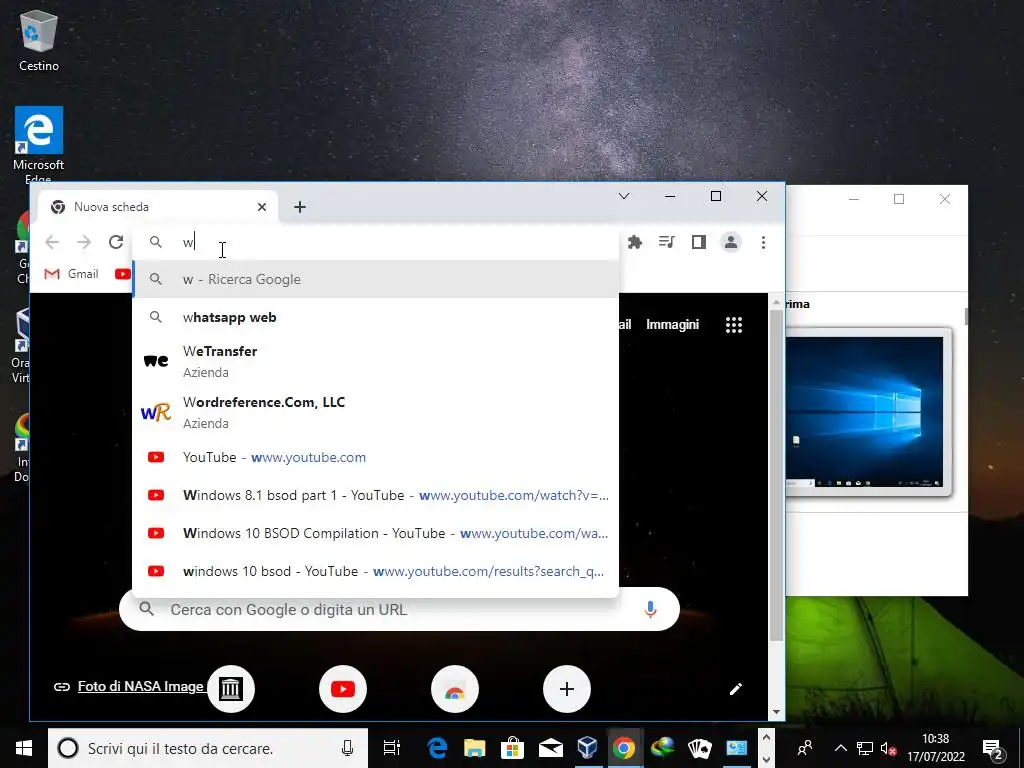The height and width of the screenshot is (768, 1024).
Task: Open the YouTube - www.youtube.com suggestion
Action: tap(376, 457)
